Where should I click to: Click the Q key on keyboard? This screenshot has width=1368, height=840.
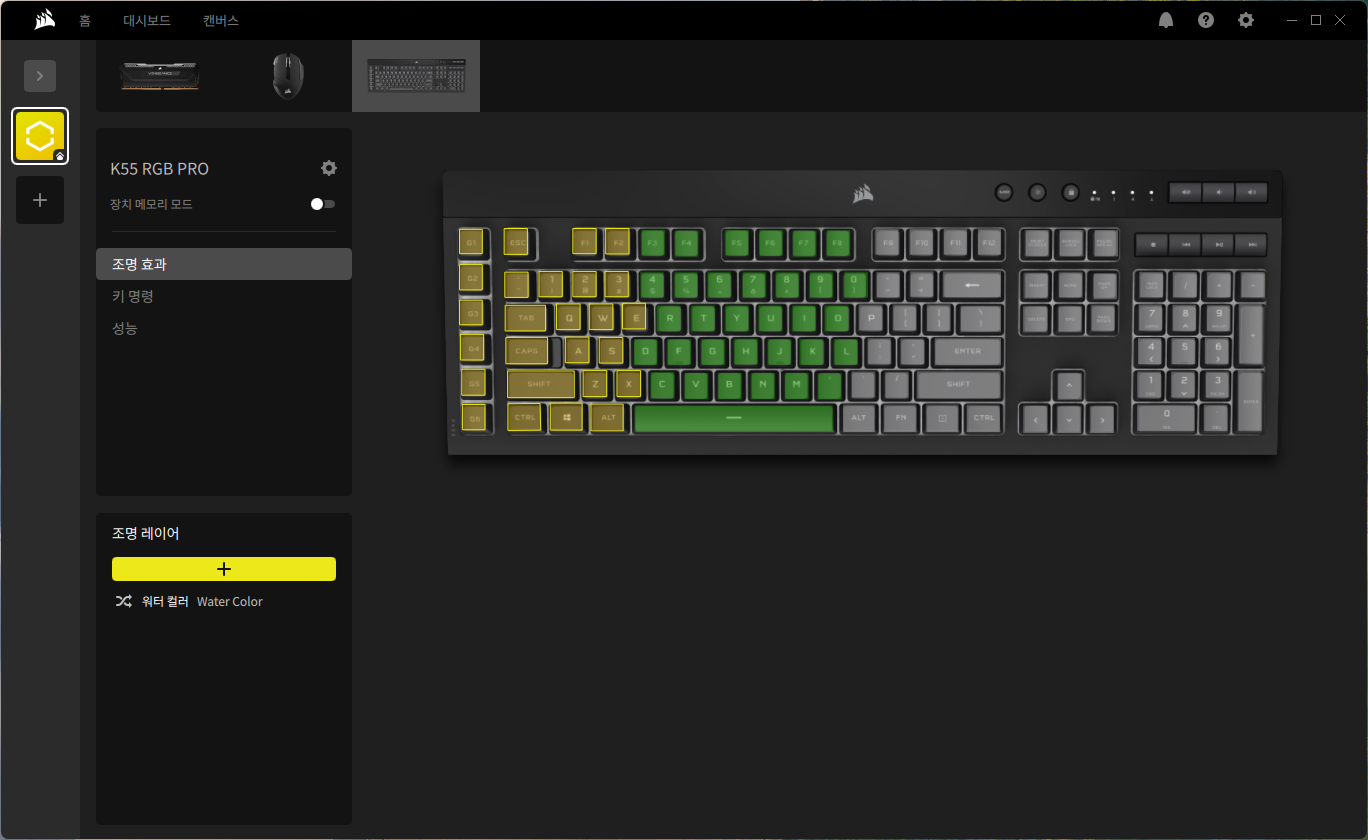[569, 317]
